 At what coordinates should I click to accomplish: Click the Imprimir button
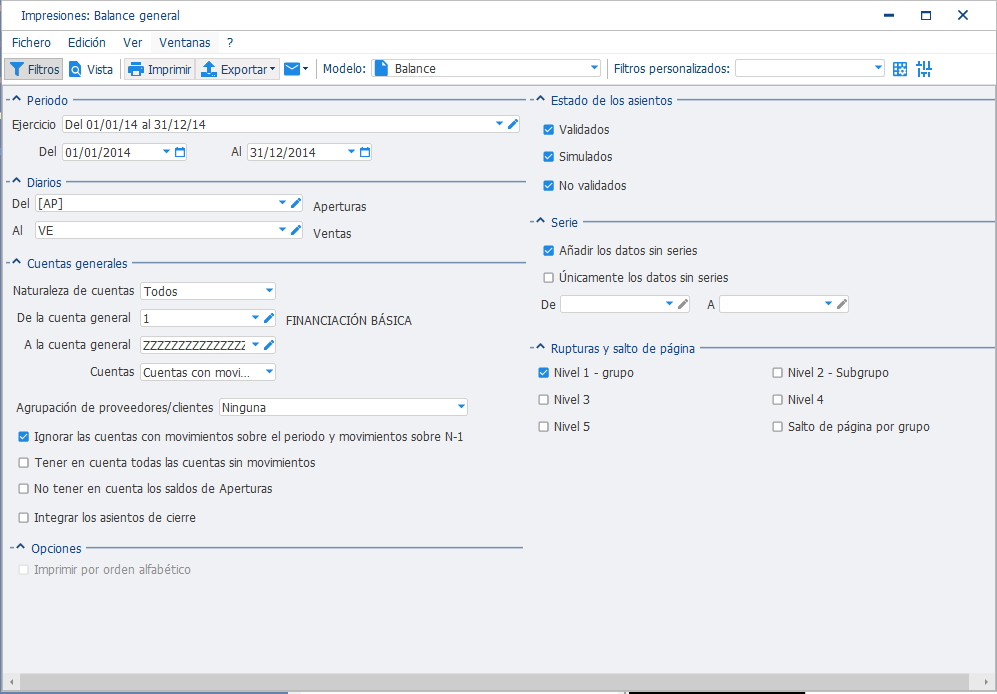[x=160, y=69]
